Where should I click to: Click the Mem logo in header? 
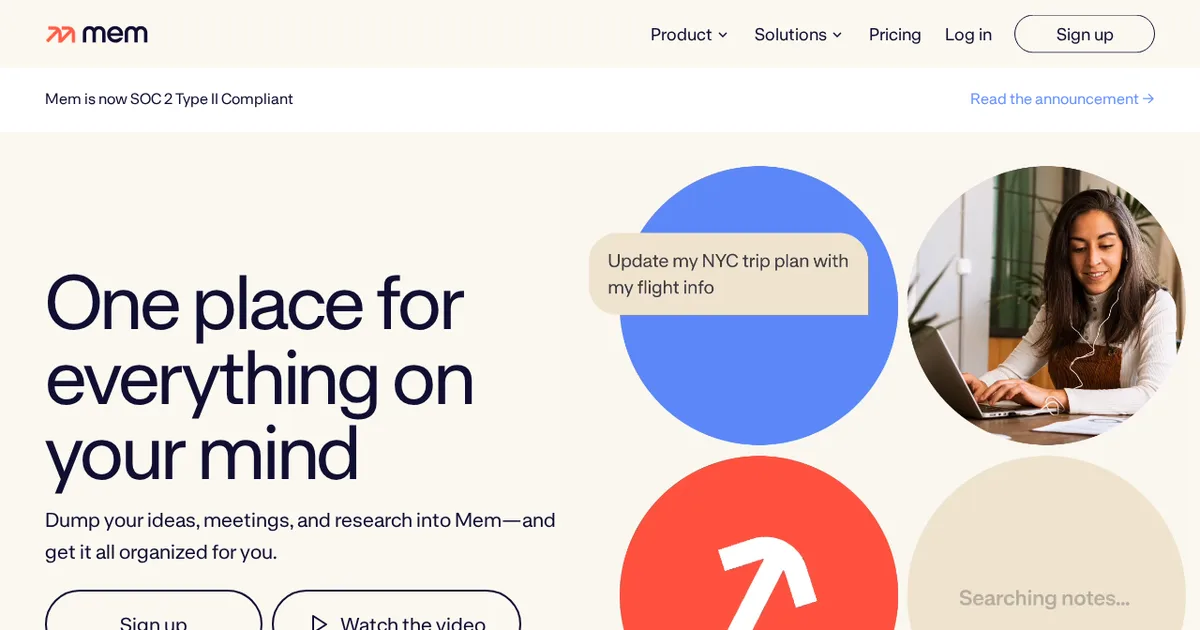point(97,34)
